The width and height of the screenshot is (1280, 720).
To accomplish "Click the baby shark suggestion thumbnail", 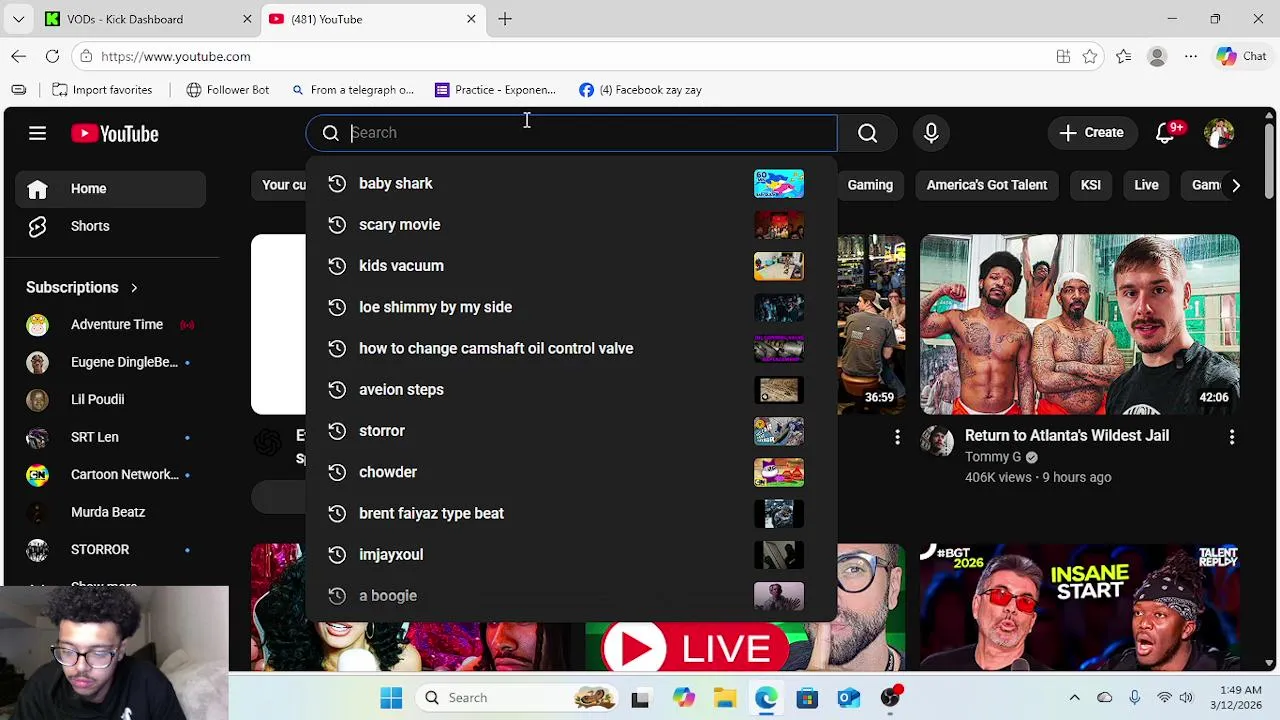I will tap(779, 183).
